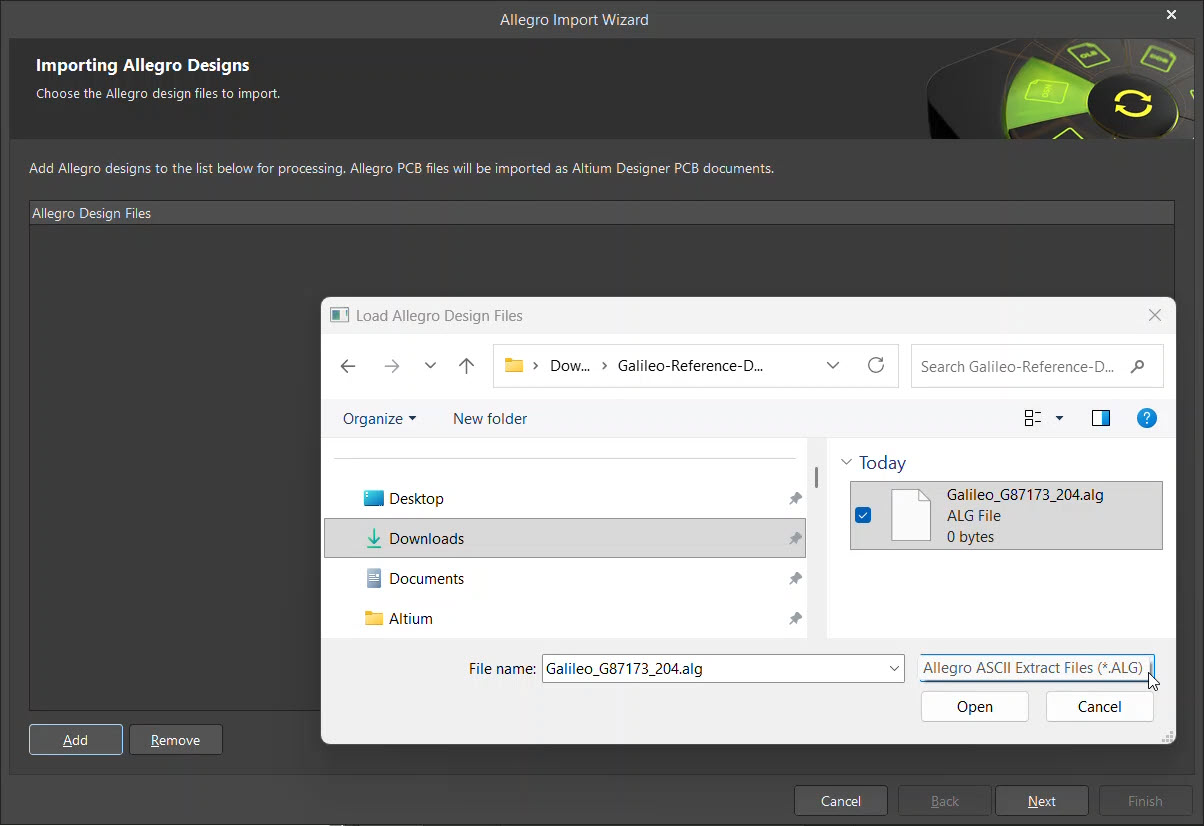Collapse the Today group
The width and height of the screenshot is (1204, 826).
point(847,463)
